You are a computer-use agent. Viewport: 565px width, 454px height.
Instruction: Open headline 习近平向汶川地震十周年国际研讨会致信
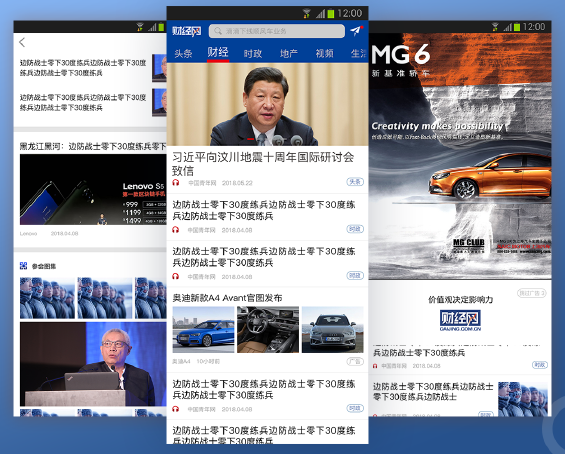(263, 164)
